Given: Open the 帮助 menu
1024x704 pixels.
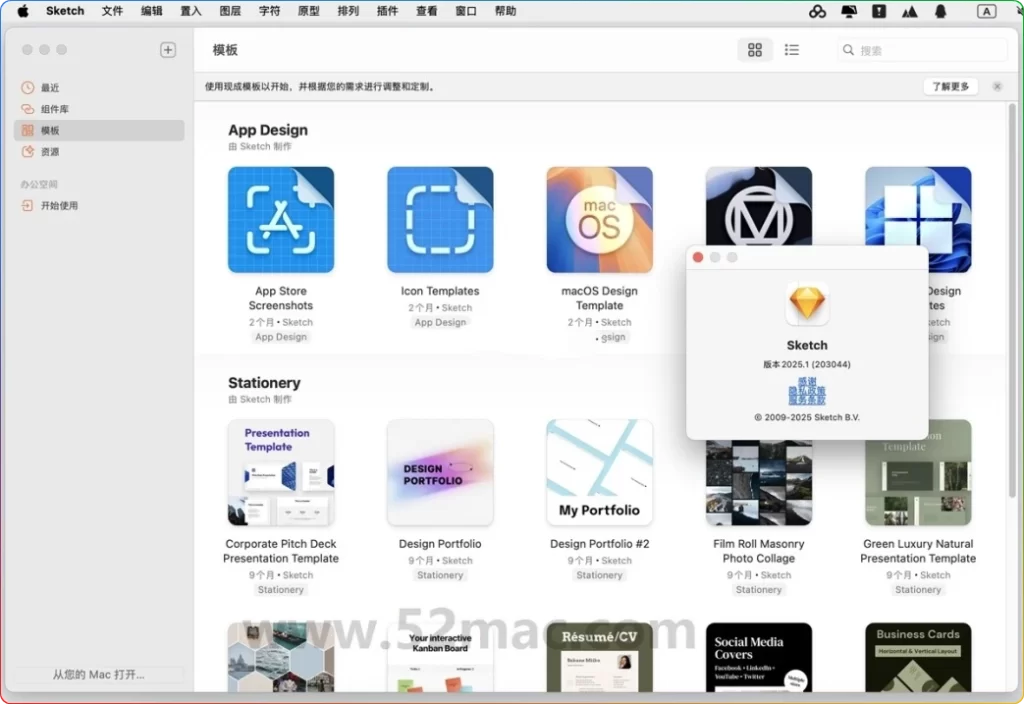Looking at the screenshot, I should click(505, 11).
